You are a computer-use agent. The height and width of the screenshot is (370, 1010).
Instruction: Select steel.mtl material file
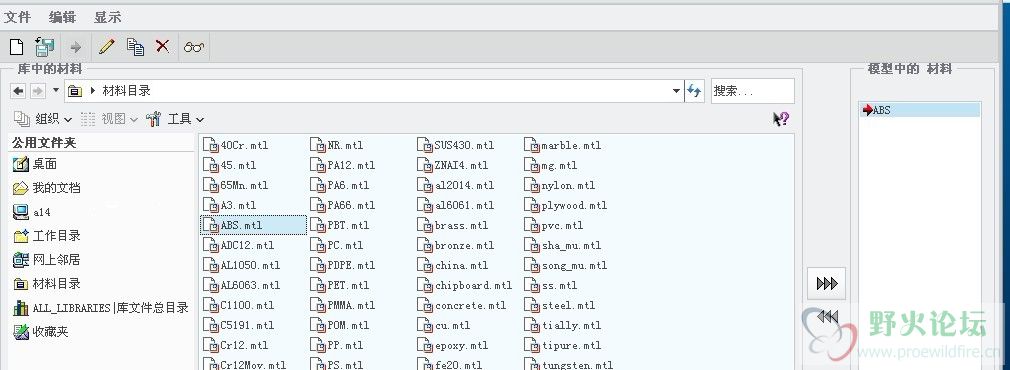[560, 306]
